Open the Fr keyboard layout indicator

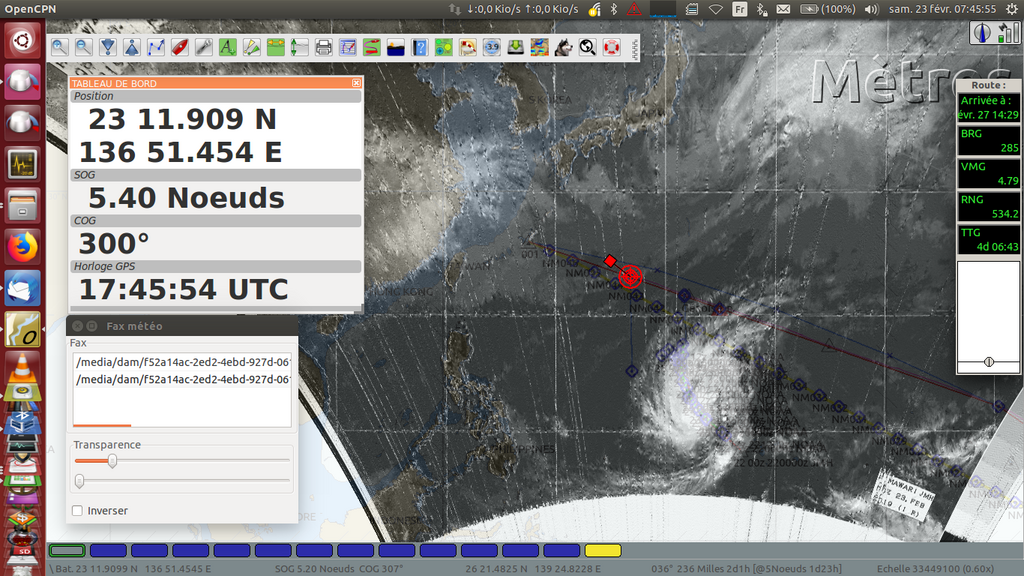pos(740,9)
